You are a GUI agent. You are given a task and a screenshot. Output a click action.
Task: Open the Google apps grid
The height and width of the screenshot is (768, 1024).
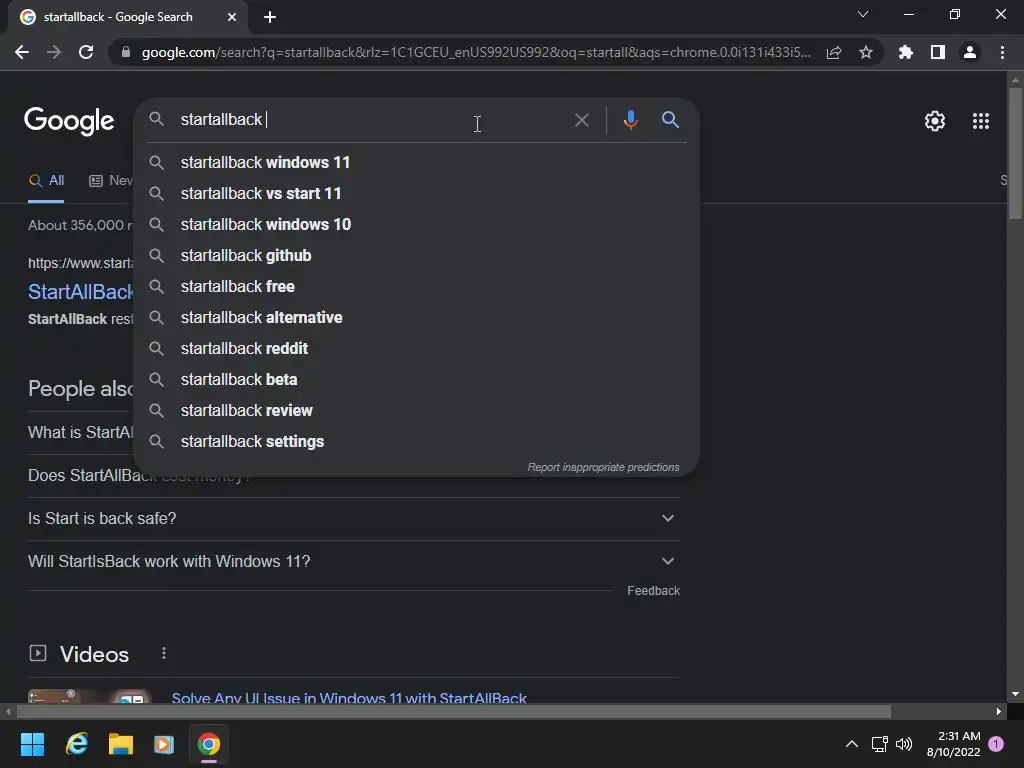point(981,121)
